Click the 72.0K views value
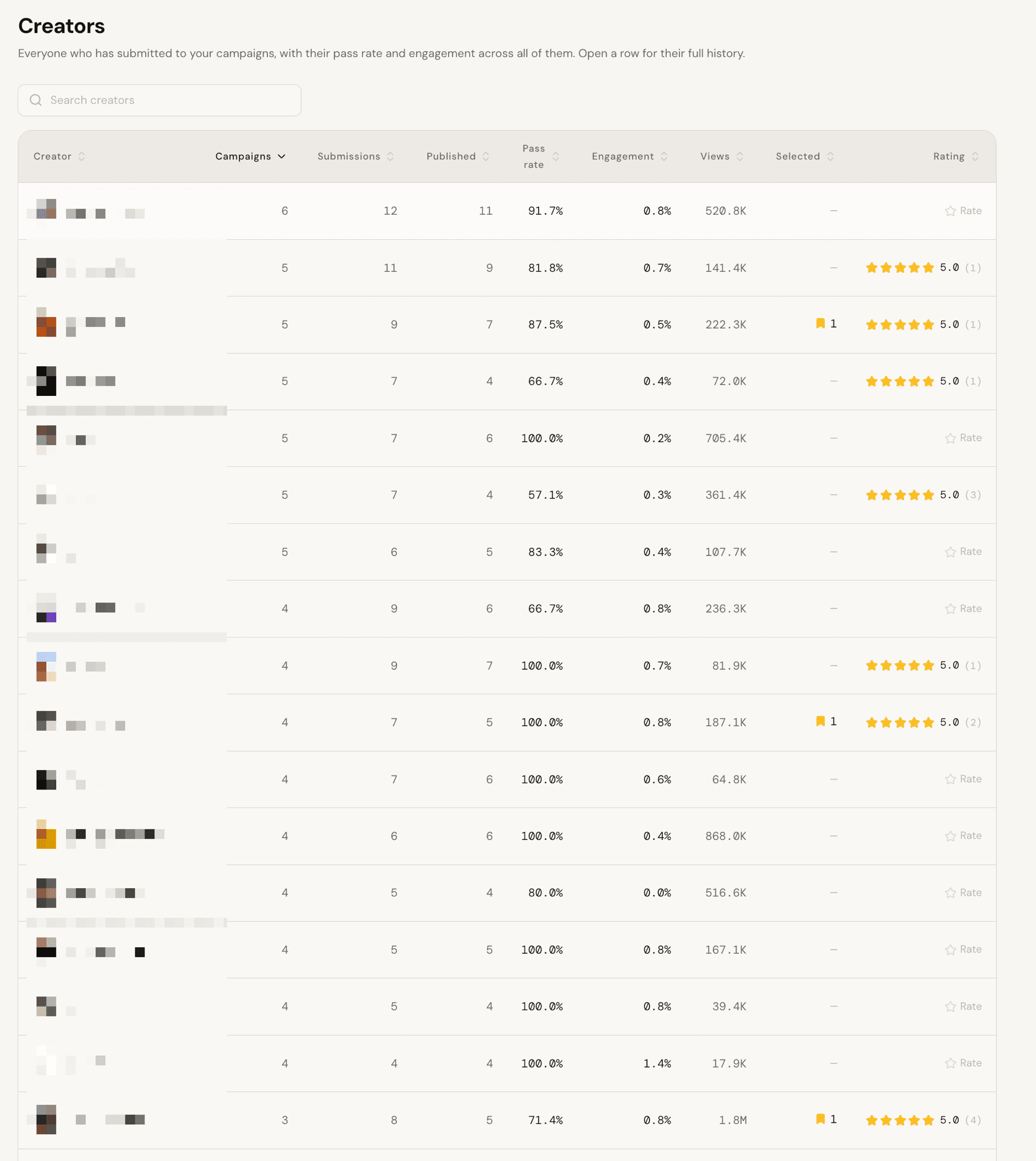This screenshot has width=1036, height=1161. click(x=729, y=381)
